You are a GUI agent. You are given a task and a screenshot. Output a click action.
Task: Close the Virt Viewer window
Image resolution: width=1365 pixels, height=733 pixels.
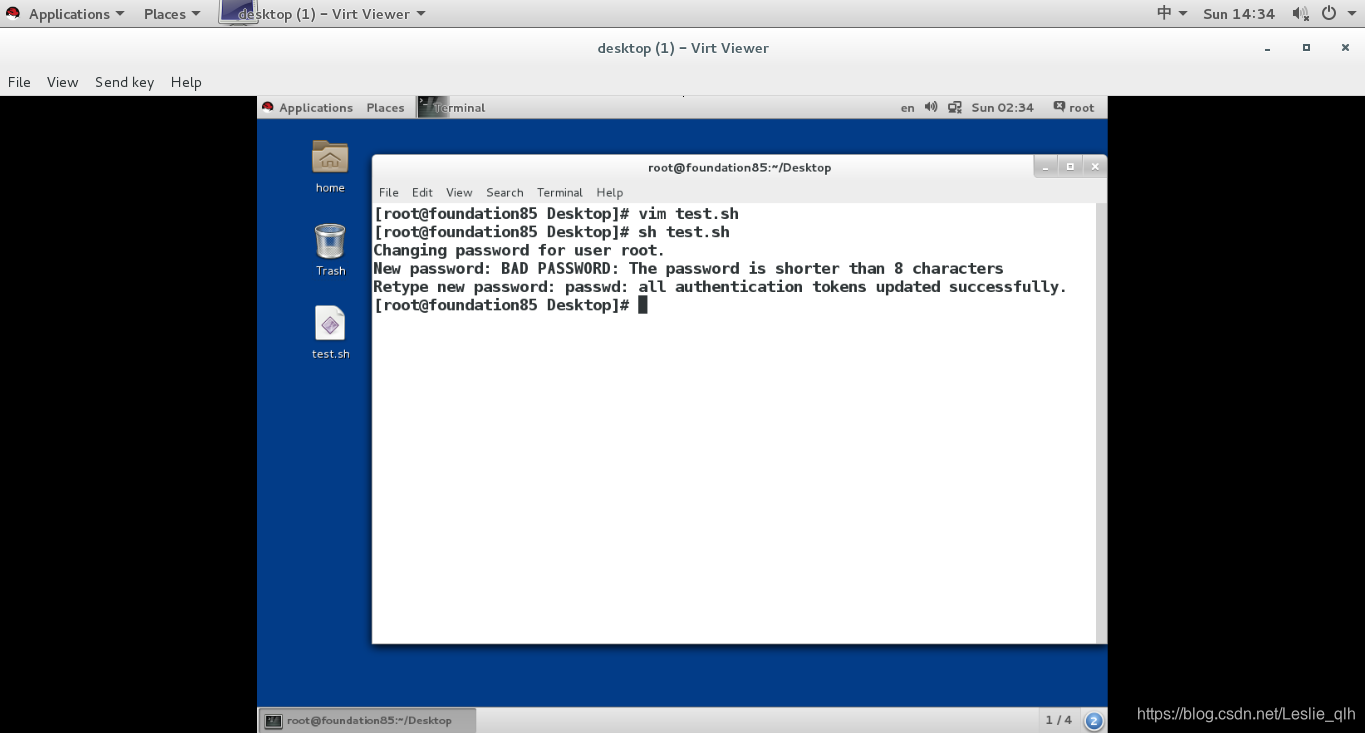1345,48
